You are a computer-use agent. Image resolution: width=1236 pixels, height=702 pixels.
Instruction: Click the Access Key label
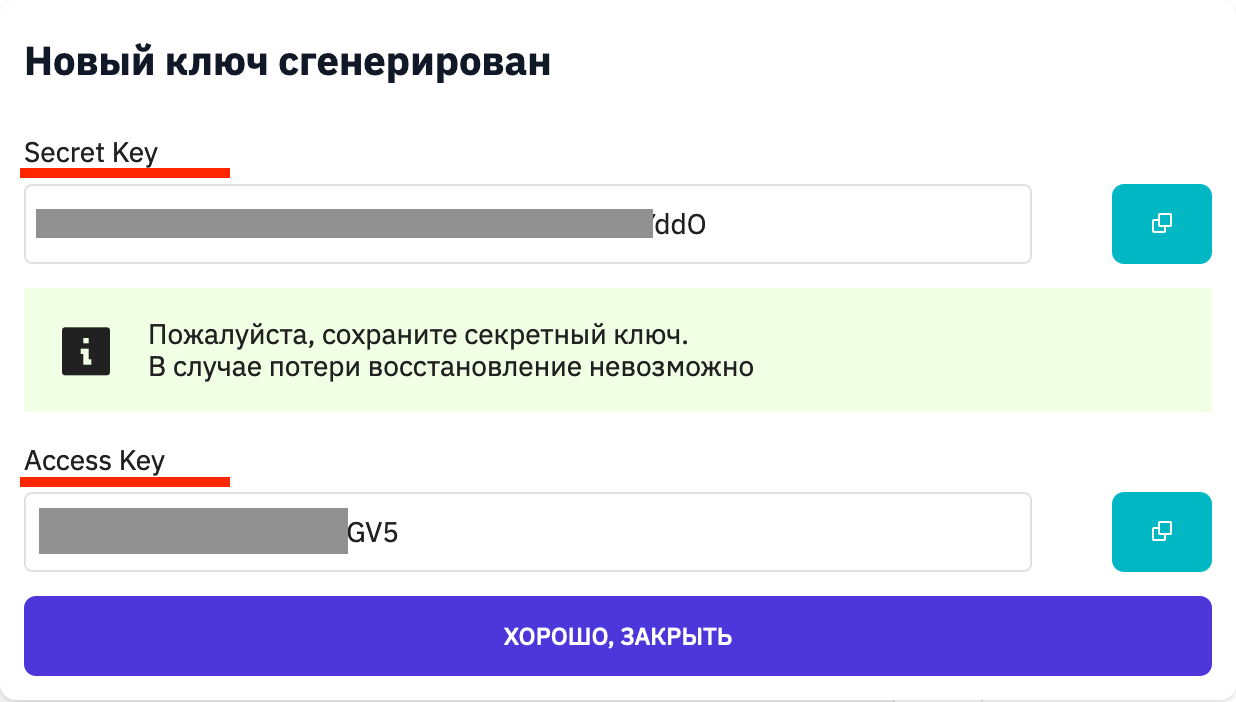[95, 461]
